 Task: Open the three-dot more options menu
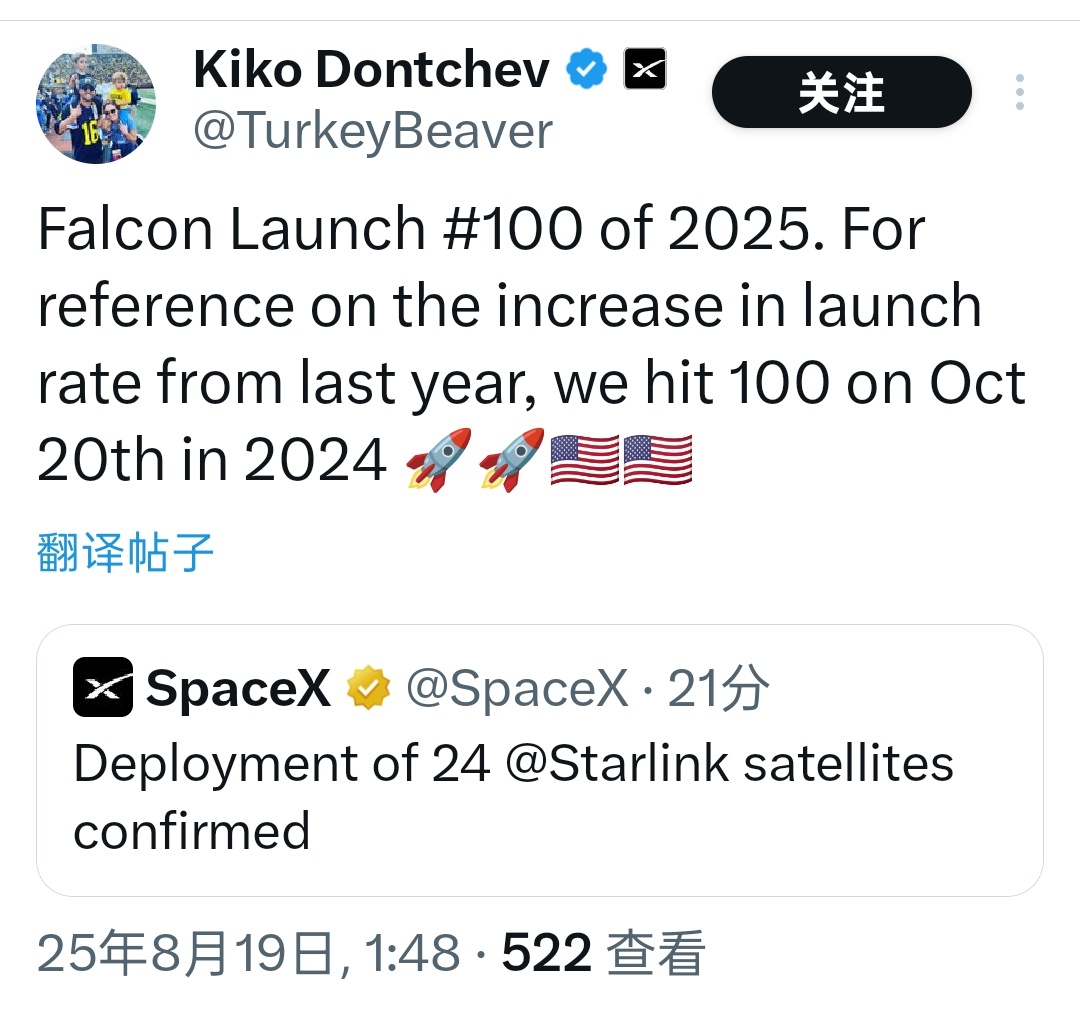click(x=1020, y=92)
